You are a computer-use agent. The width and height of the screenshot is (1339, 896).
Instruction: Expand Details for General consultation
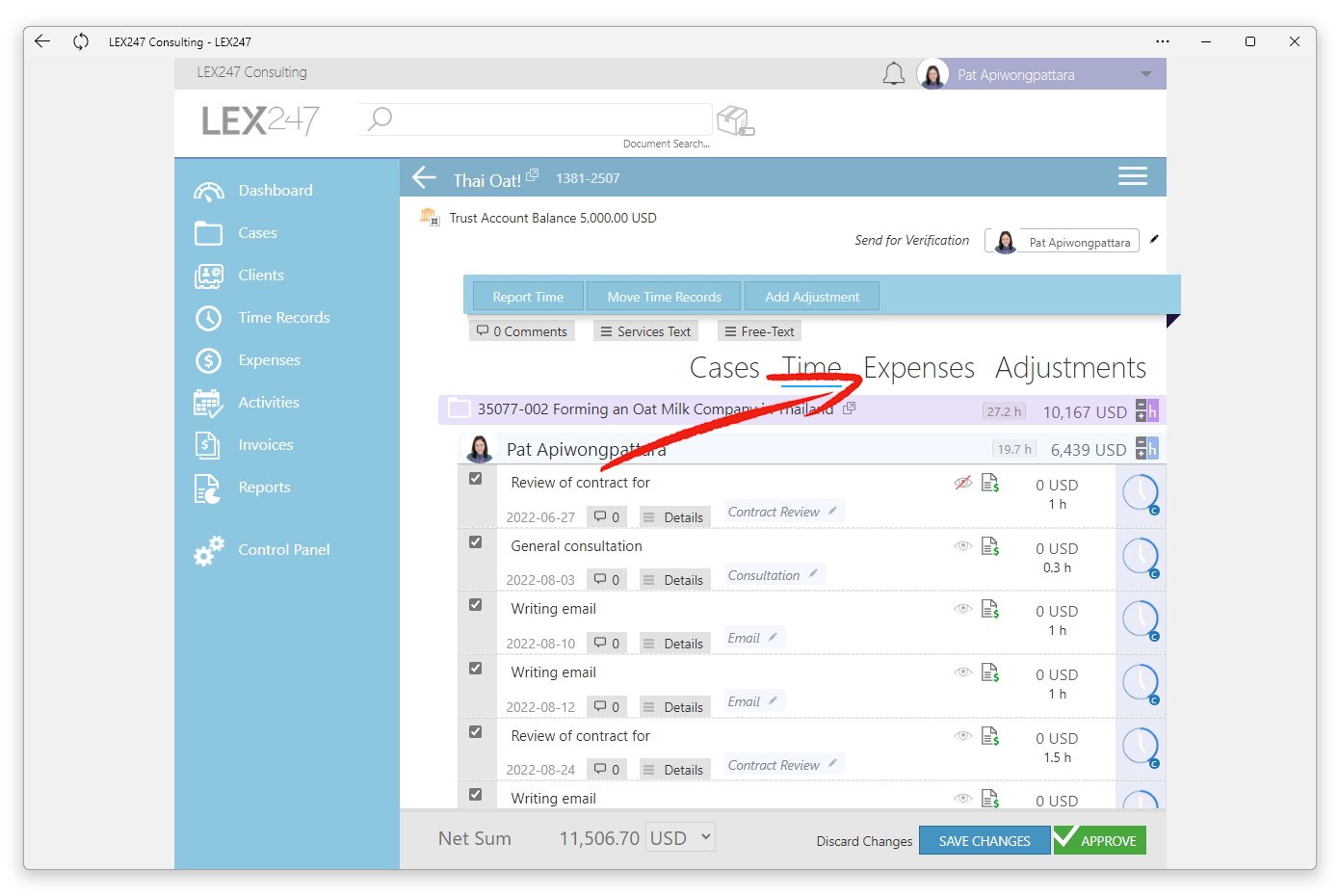[674, 579]
